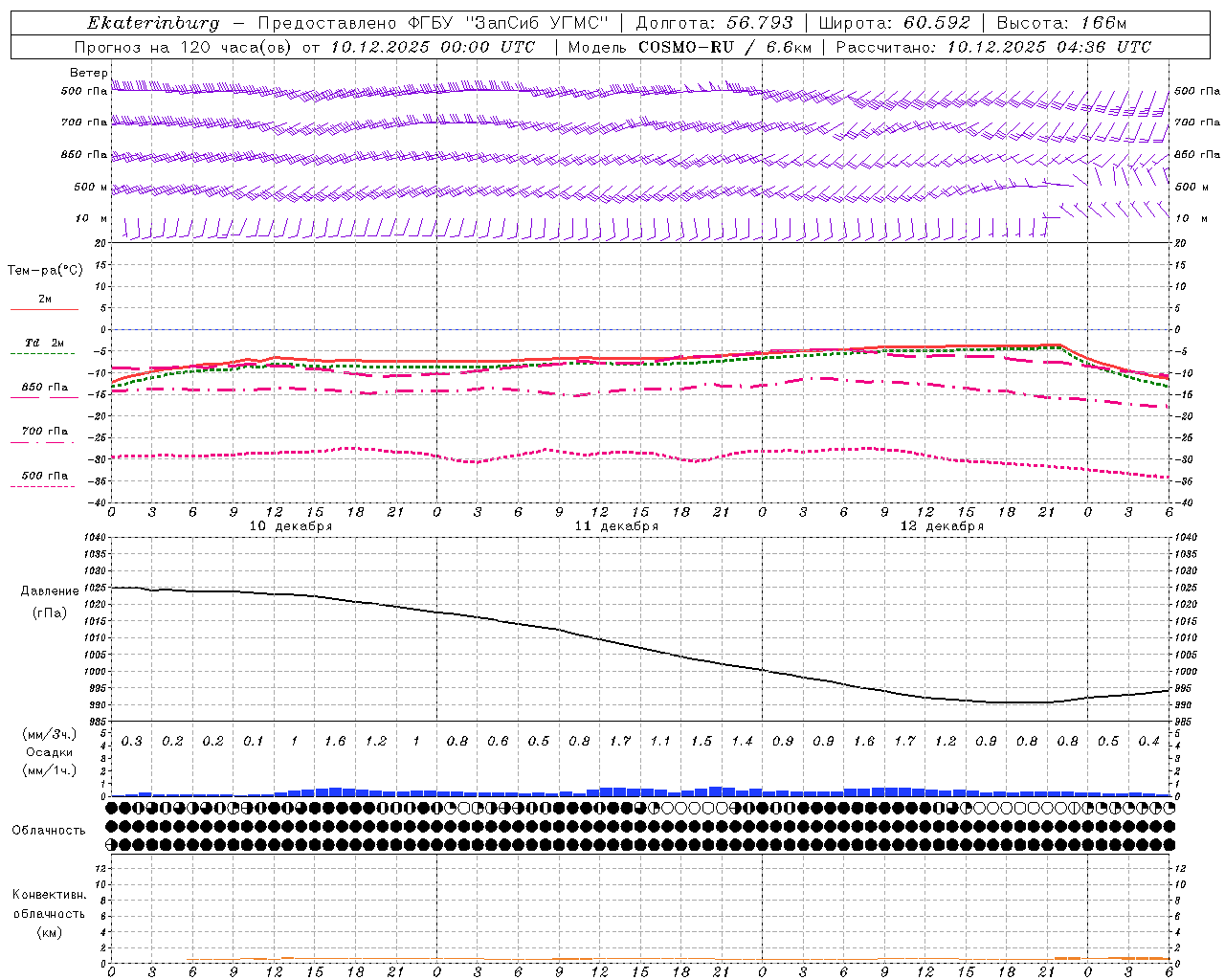Click the 0.3 precipitation value
This screenshot has height=980, width=1225.
(132, 742)
